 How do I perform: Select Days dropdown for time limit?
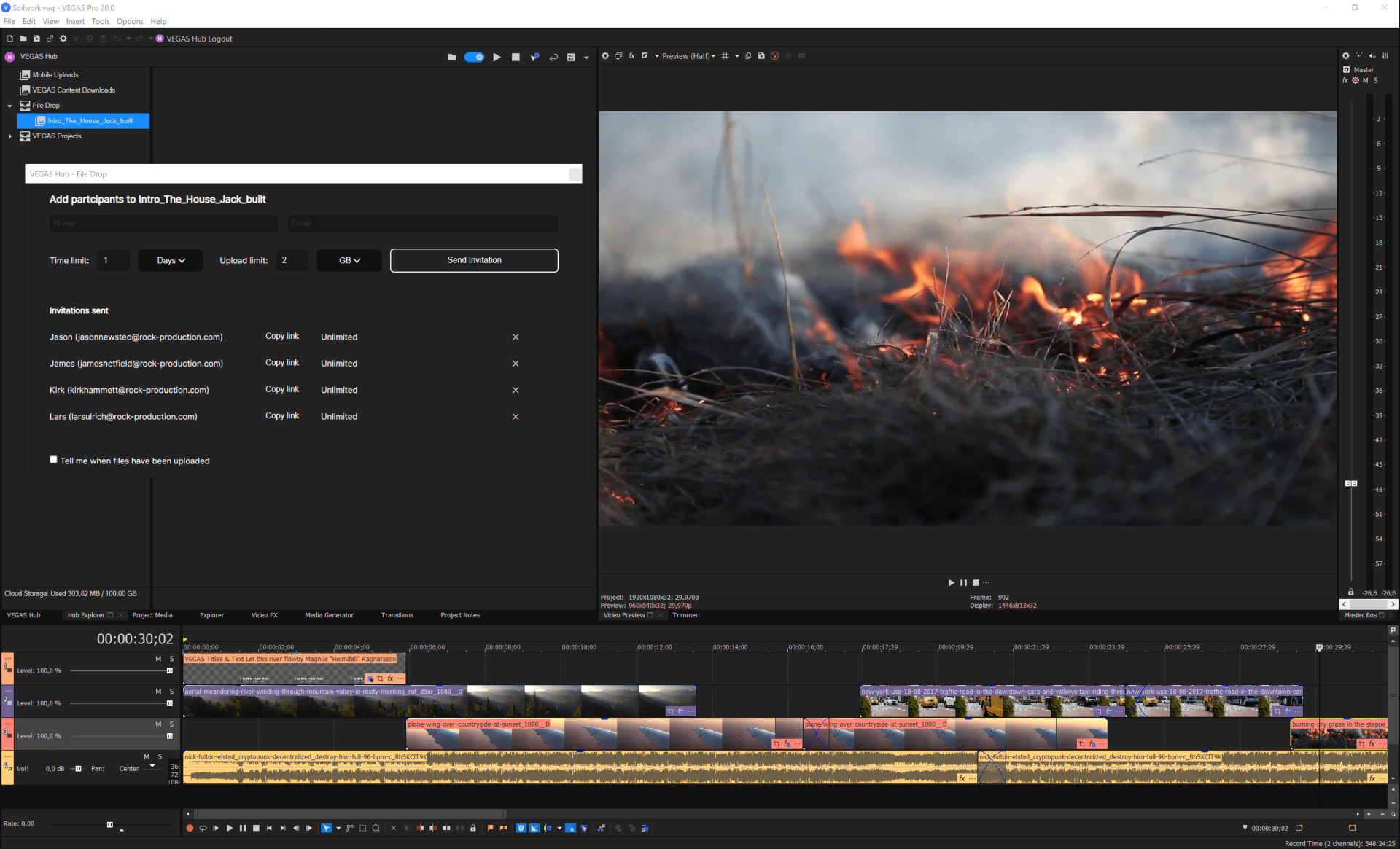pyautogui.click(x=168, y=260)
